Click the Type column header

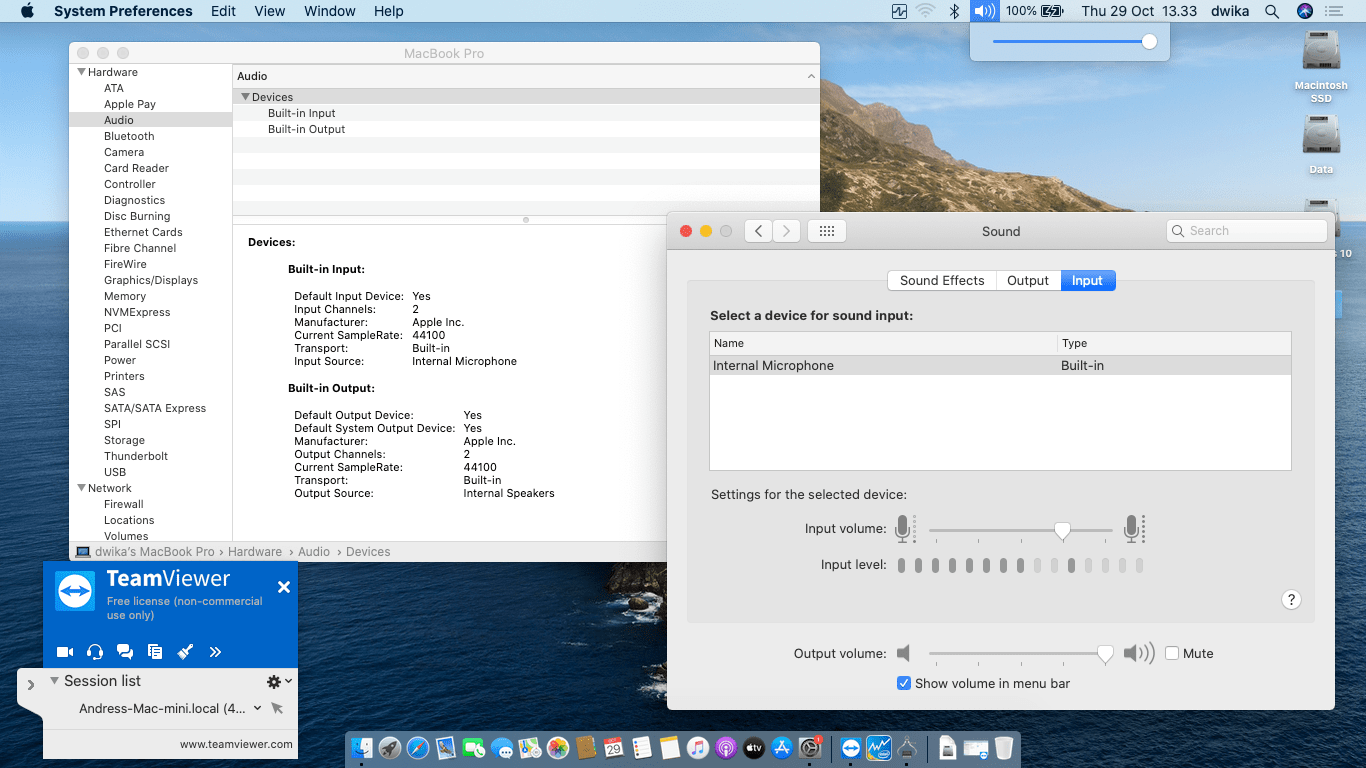pos(1174,343)
